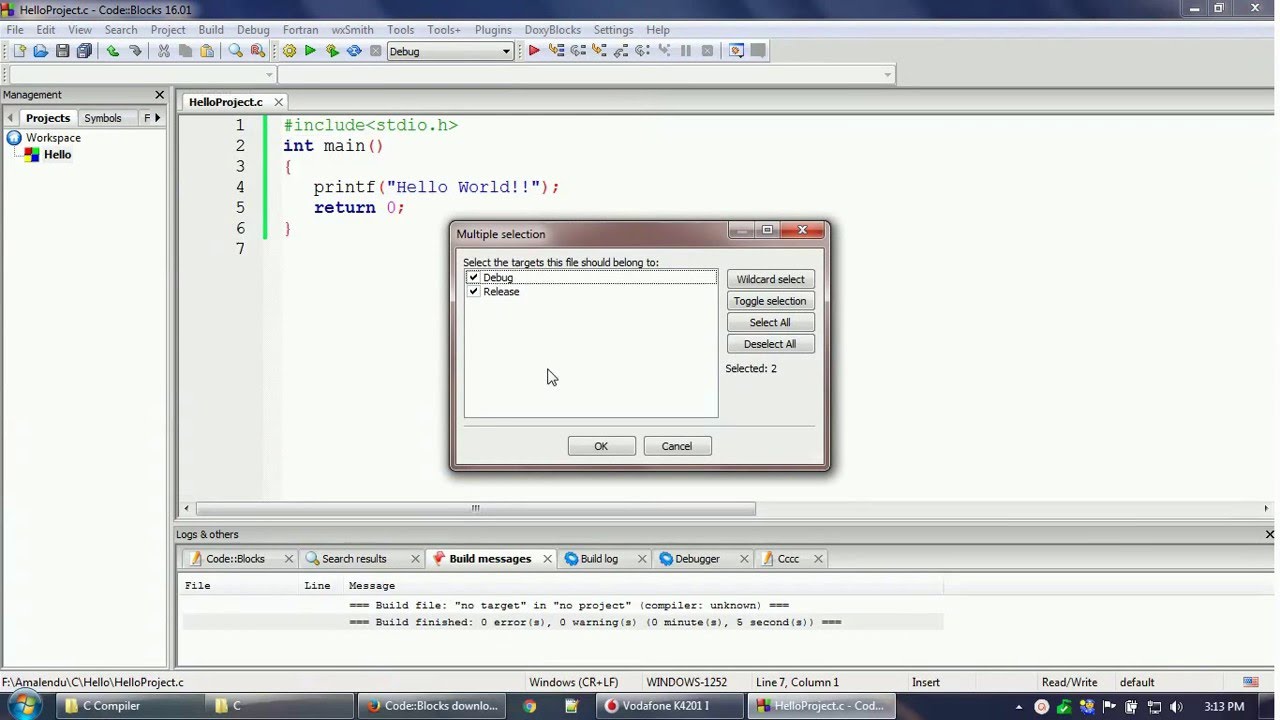
Task: Run the program with the green arrow
Action: click(x=310, y=51)
